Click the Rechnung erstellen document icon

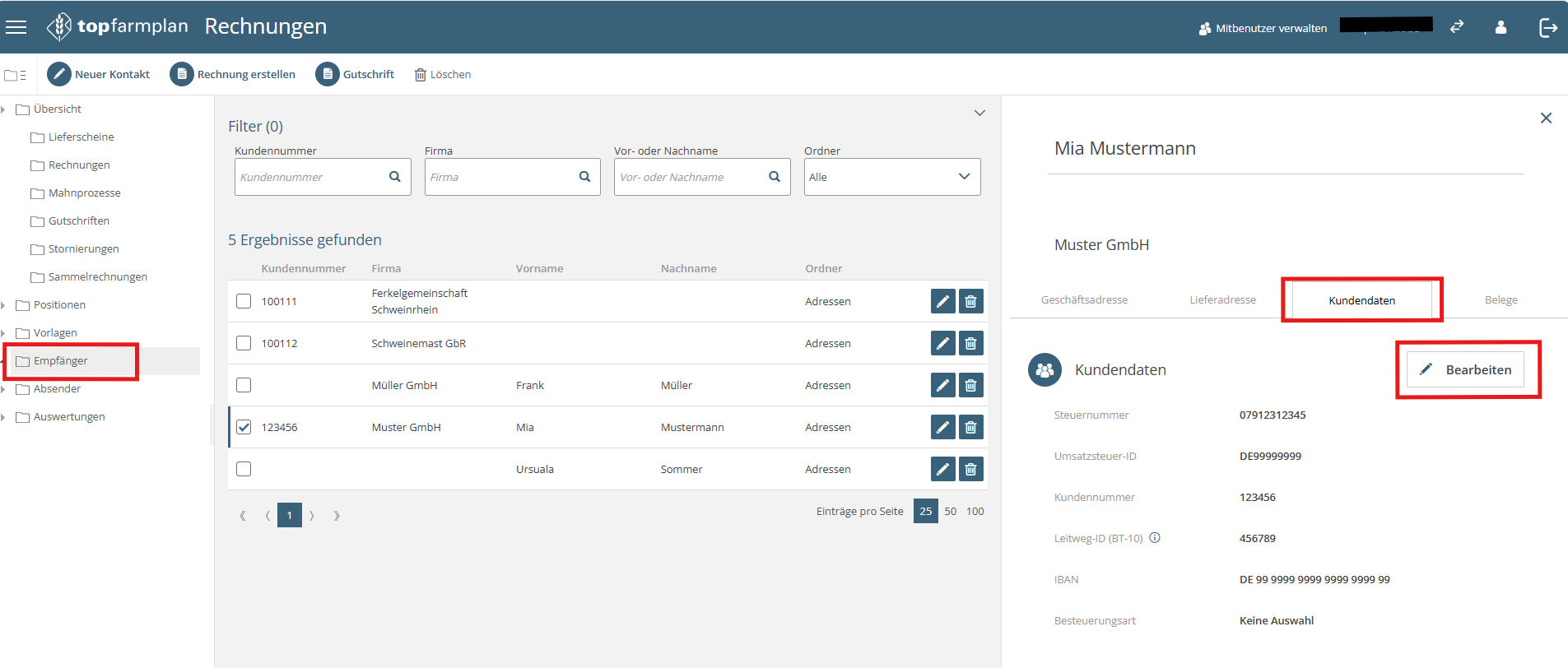(182, 74)
